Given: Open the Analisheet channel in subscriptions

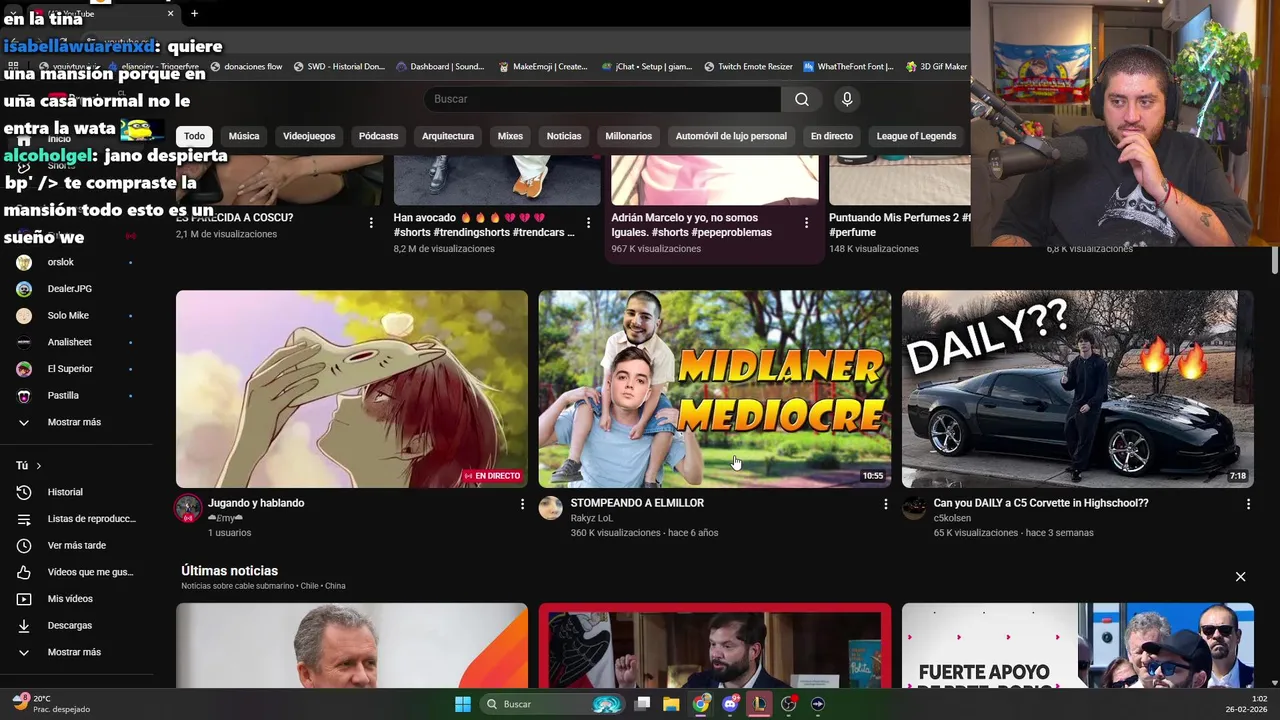Looking at the screenshot, I should pos(69,342).
